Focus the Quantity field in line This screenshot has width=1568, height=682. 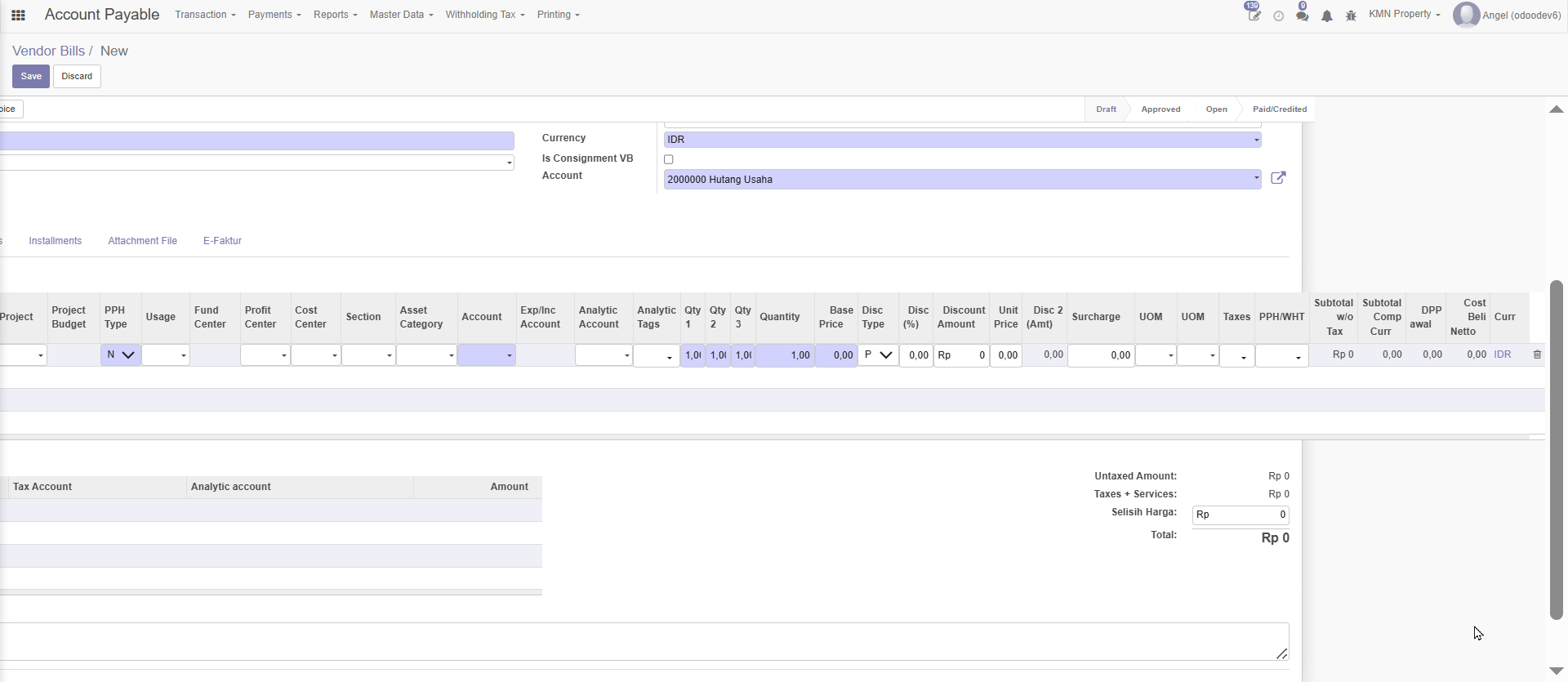tap(785, 355)
